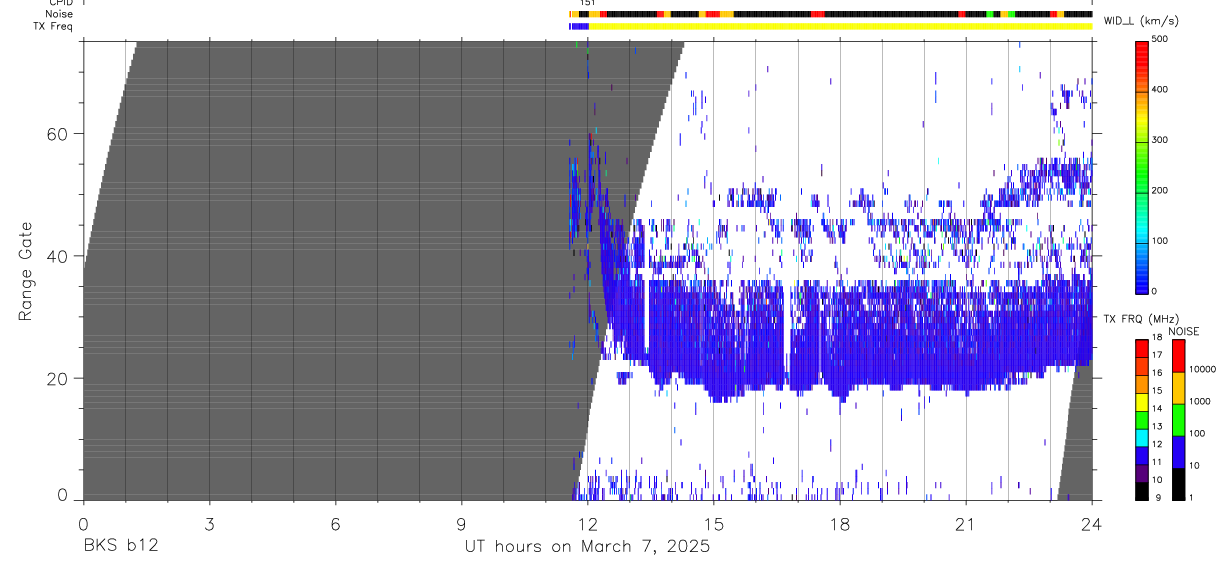Click the 'UT hours on March 7, 2025' axis title

[587, 548]
